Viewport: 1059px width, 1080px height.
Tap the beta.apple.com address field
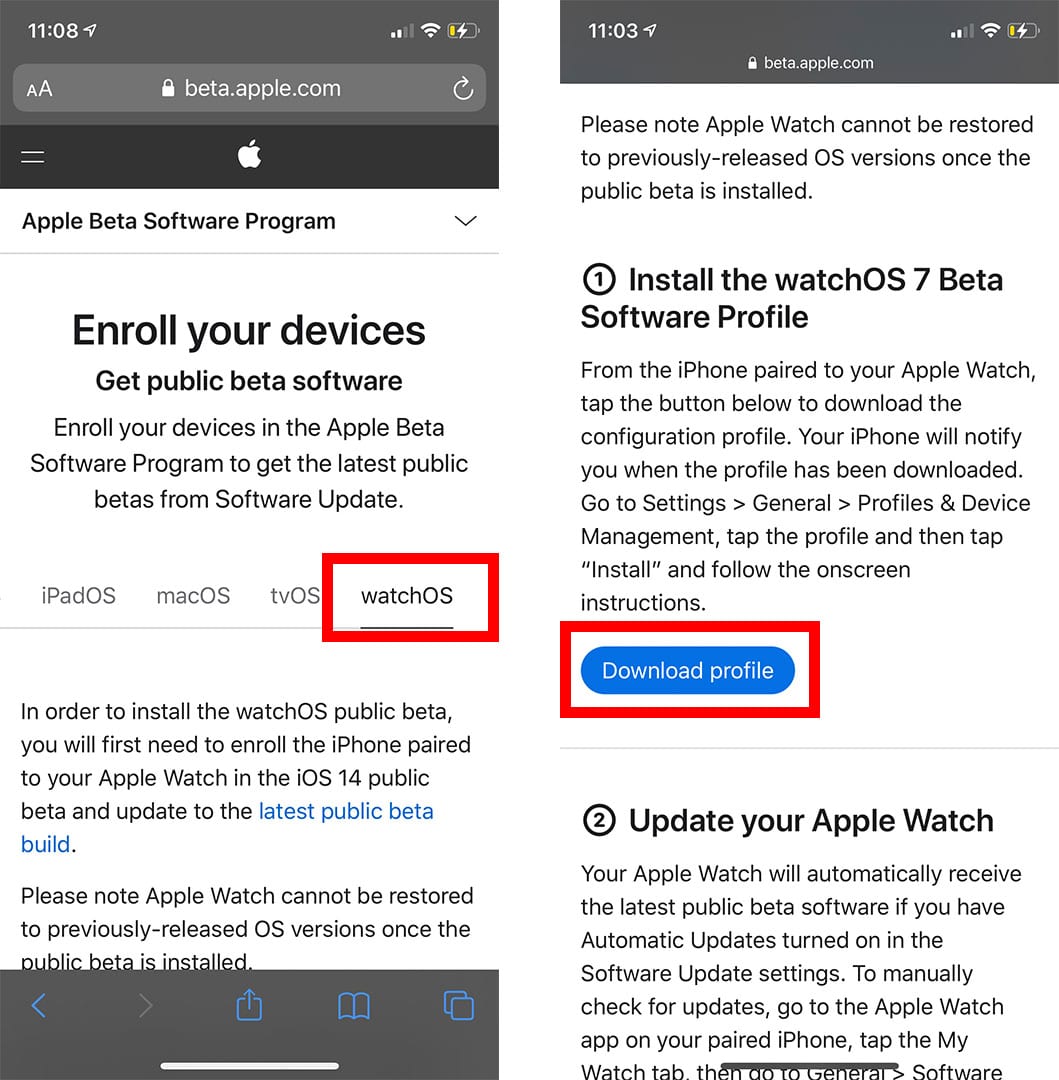pyautogui.click(x=249, y=88)
